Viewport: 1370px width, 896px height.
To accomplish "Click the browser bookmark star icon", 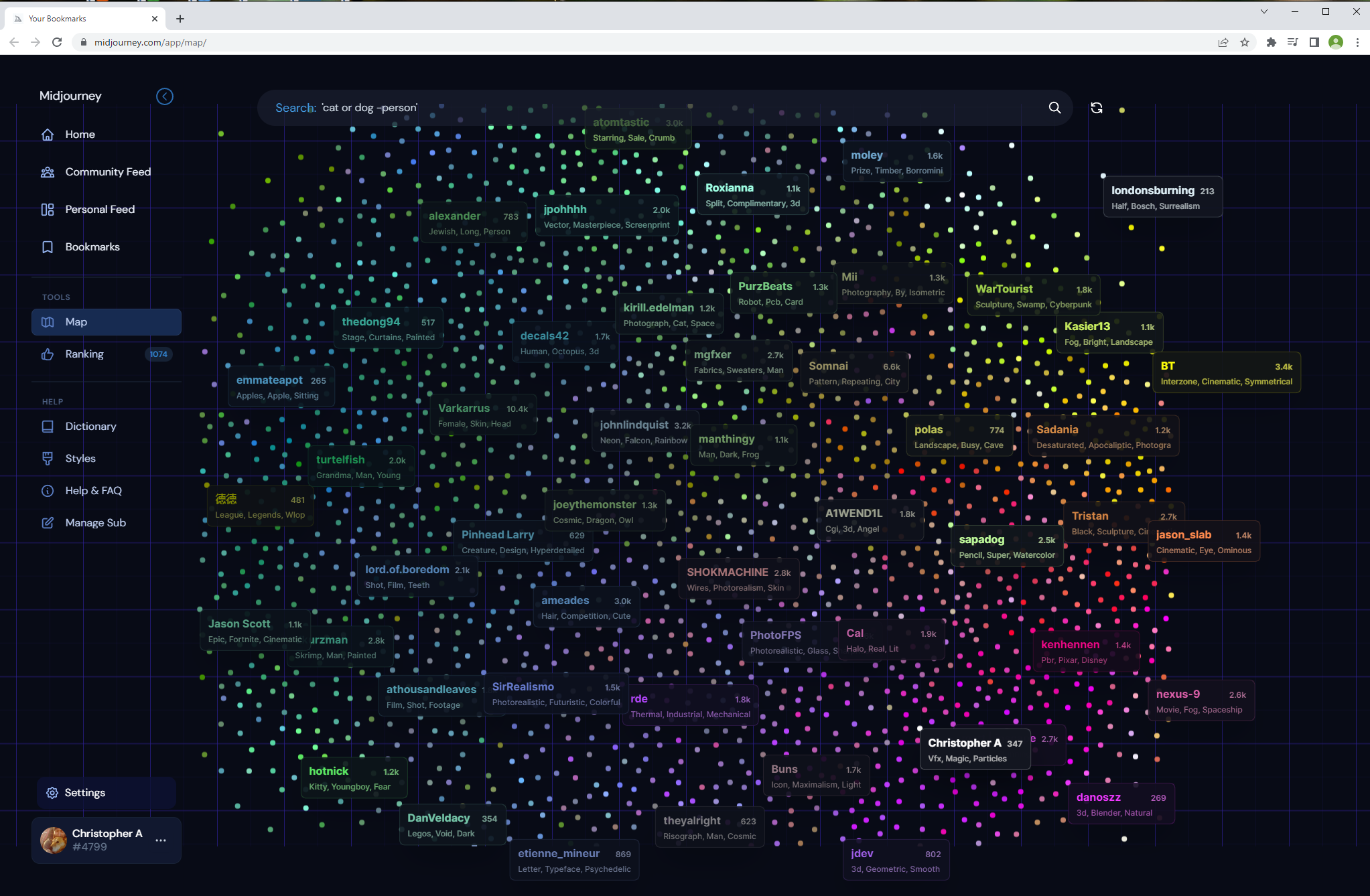I will [1245, 42].
